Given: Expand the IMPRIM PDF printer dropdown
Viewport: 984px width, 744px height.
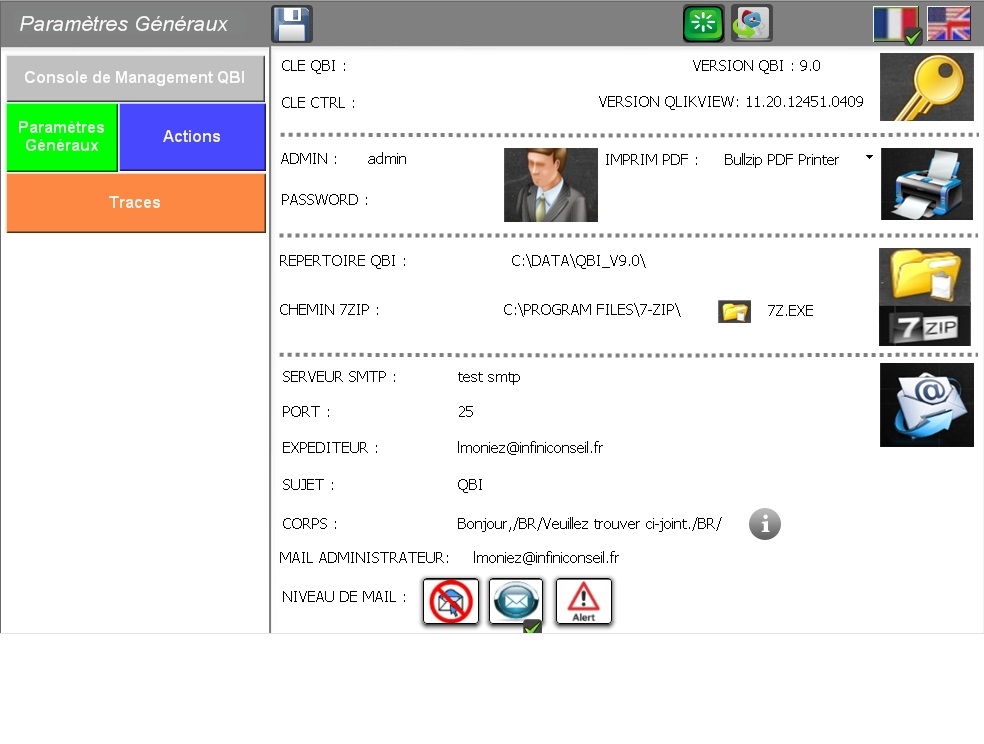Looking at the screenshot, I should [869, 157].
